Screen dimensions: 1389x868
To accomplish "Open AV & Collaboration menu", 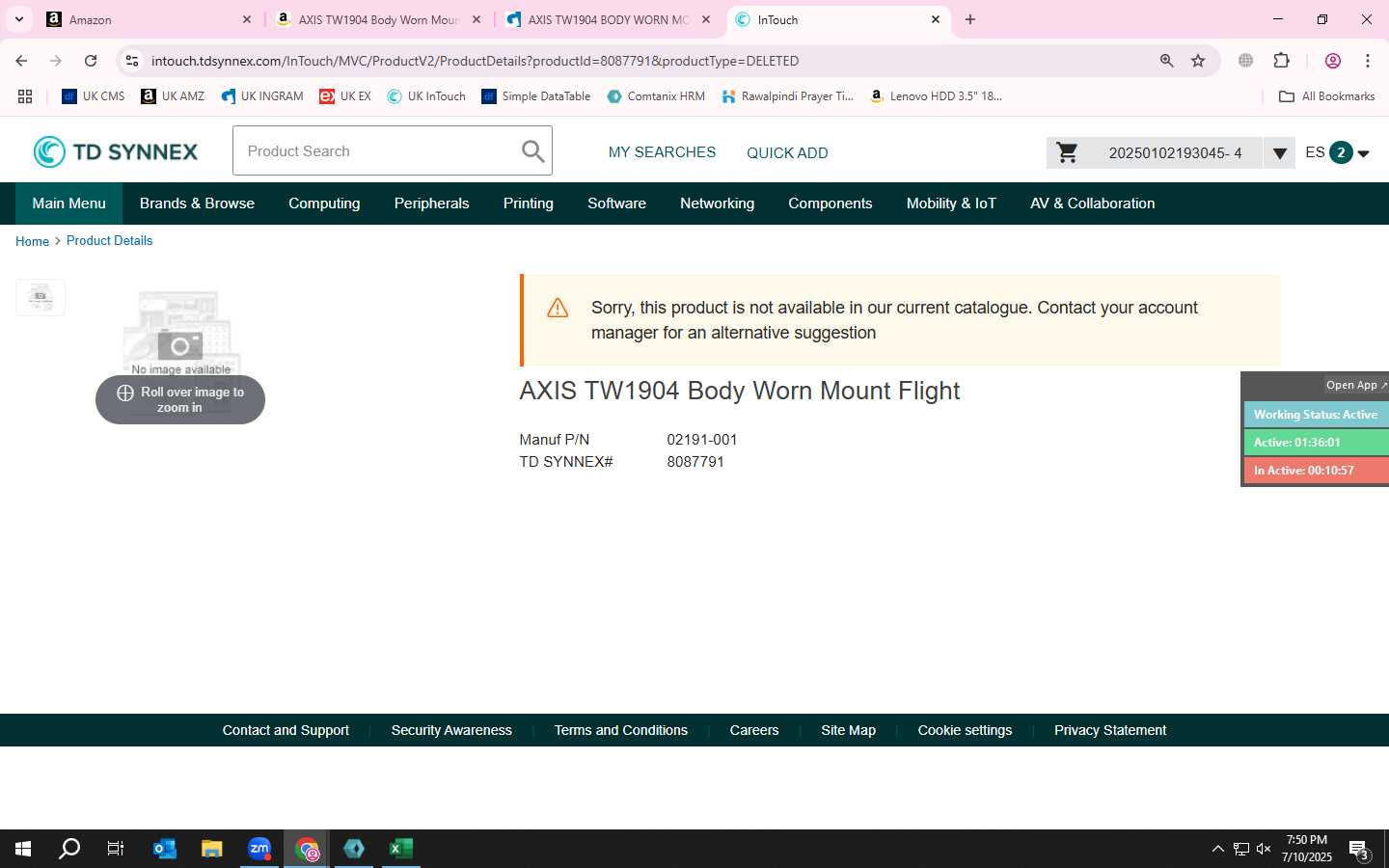I will coord(1092,203).
